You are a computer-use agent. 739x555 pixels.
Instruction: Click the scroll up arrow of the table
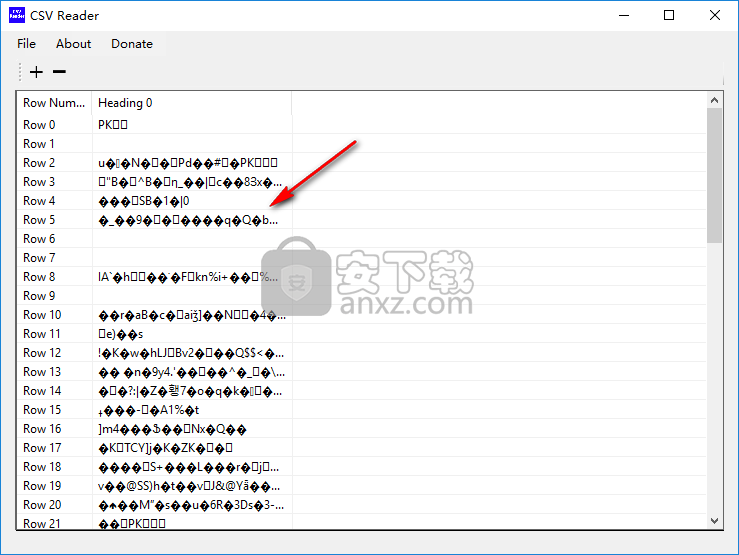714,100
